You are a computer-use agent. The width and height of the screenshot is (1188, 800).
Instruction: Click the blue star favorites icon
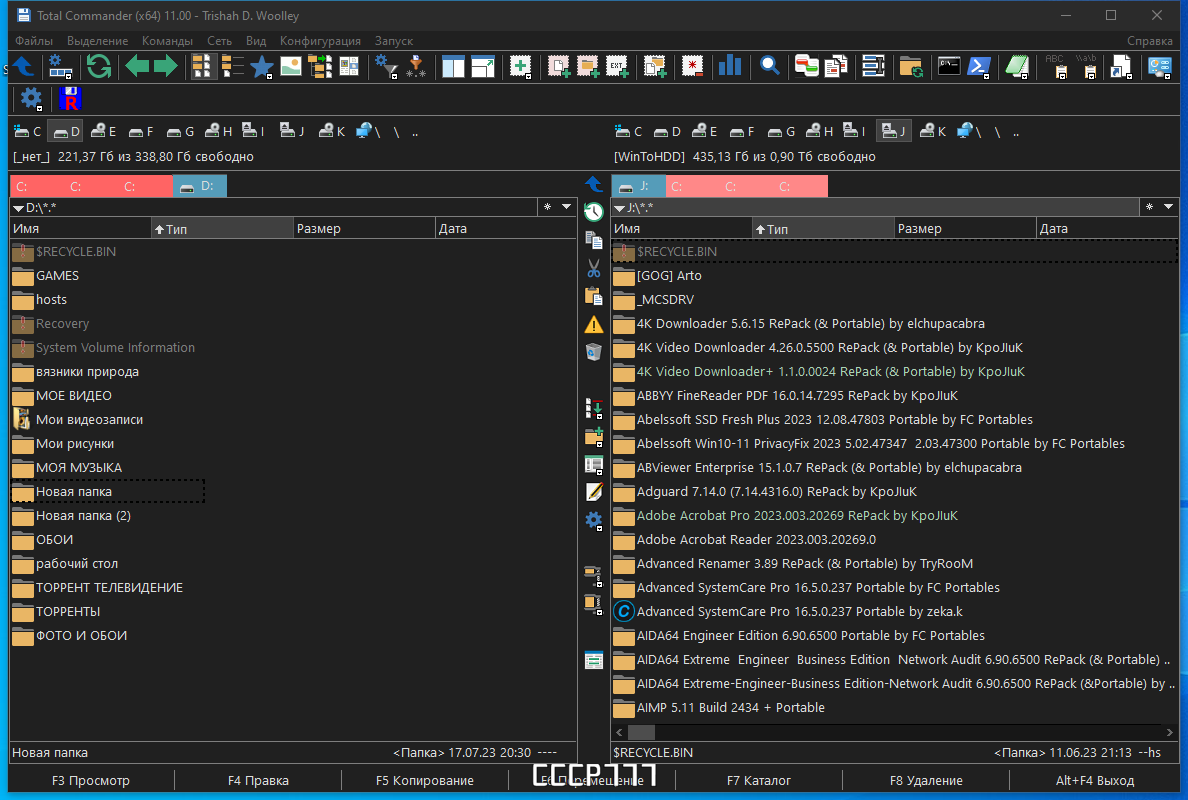(x=261, y=67)
